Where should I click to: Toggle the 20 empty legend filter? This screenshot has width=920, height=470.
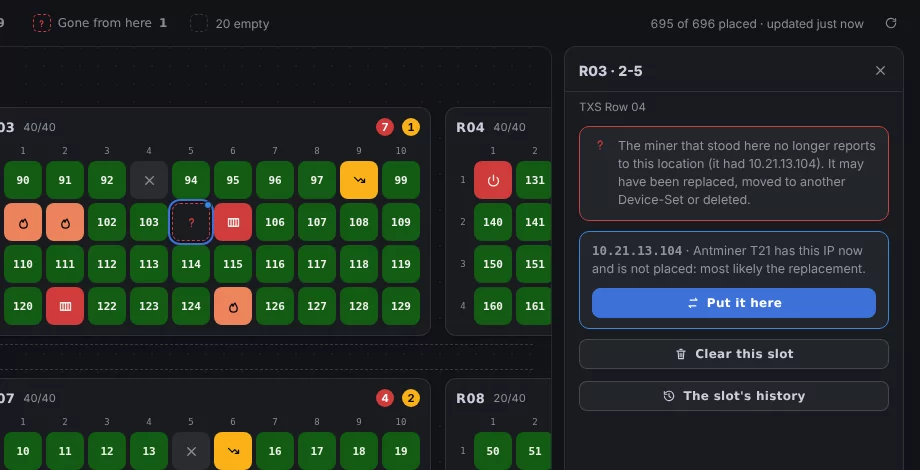click(x=230, y=23)
